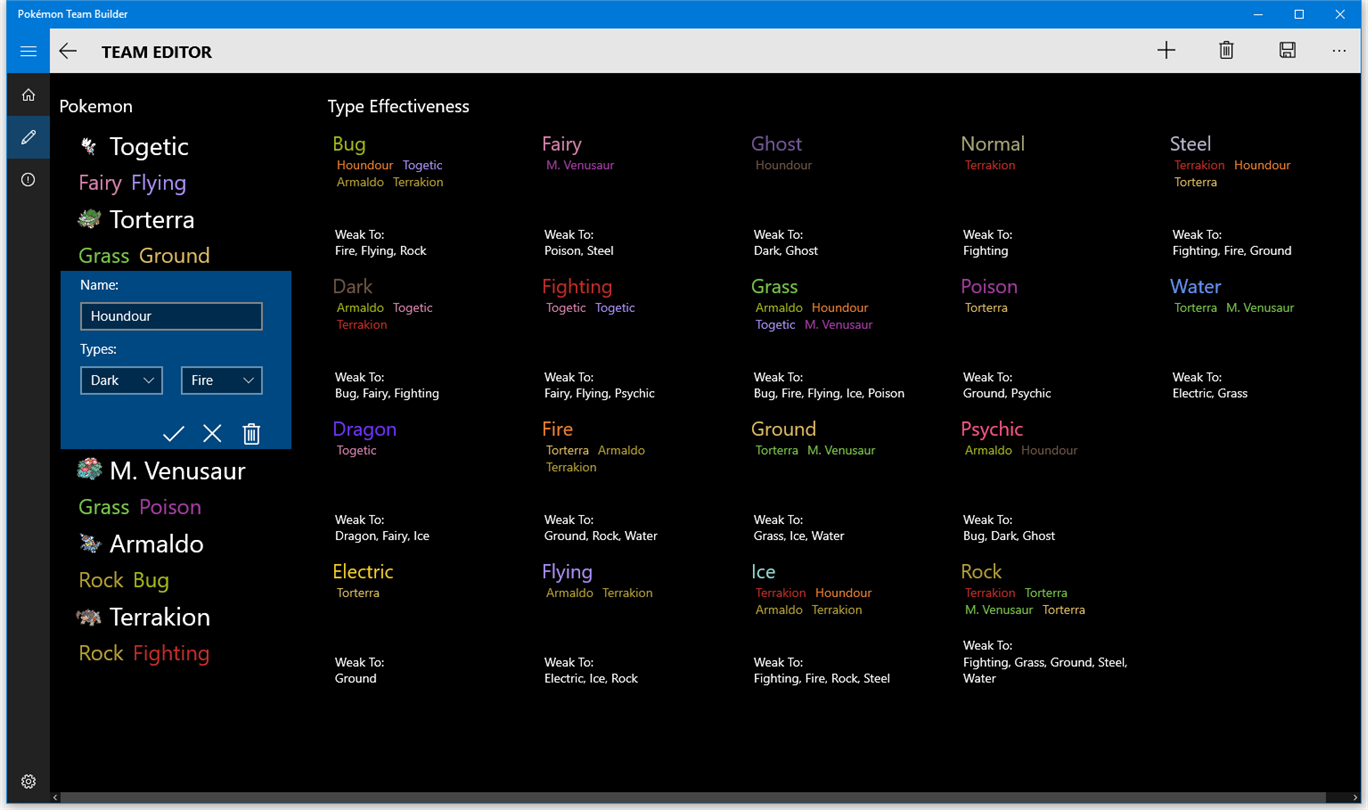Click the Torterra sprite icon
Screen dimensions: 1368x810
89,219
